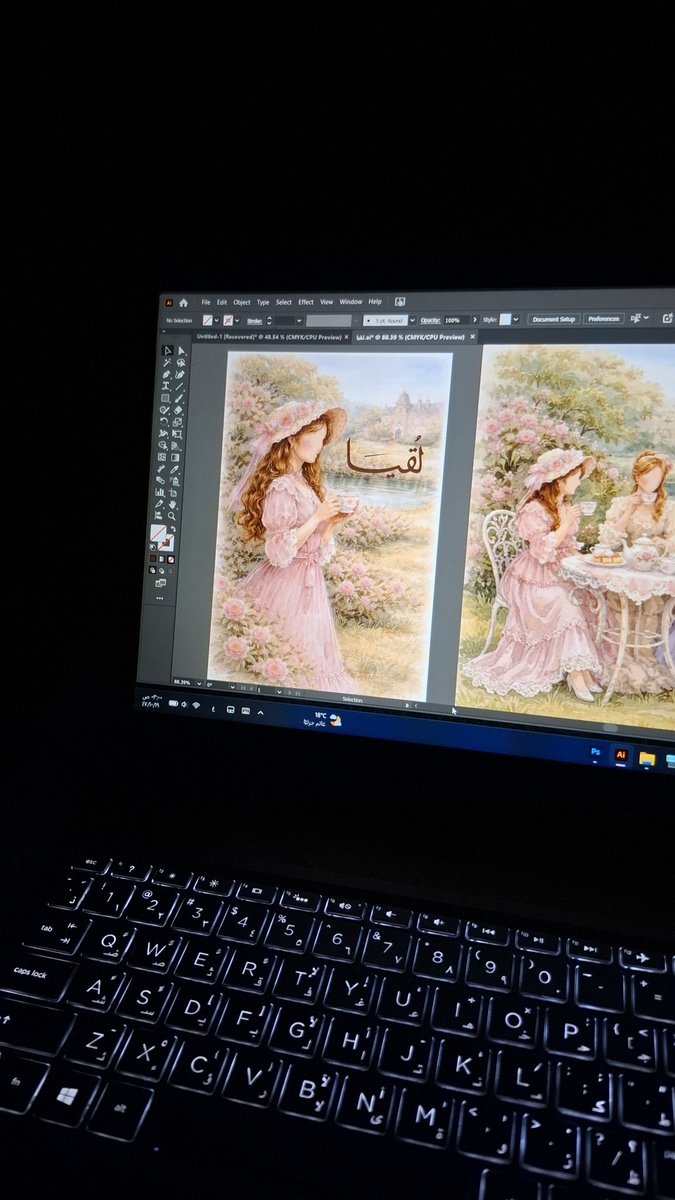Open stroke color dropdown in control bar
Screen dimensions: 675x1200
tap(238, 320)
